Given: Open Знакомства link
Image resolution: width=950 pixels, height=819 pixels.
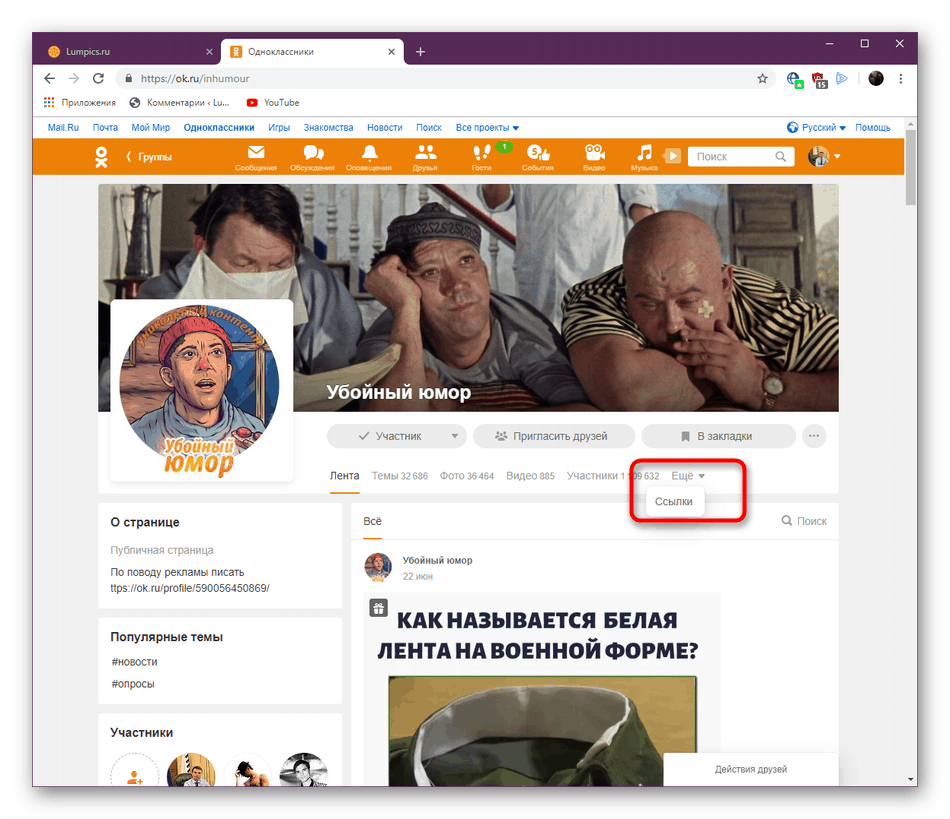Looking at the screenshot, I should coord(328,128).
